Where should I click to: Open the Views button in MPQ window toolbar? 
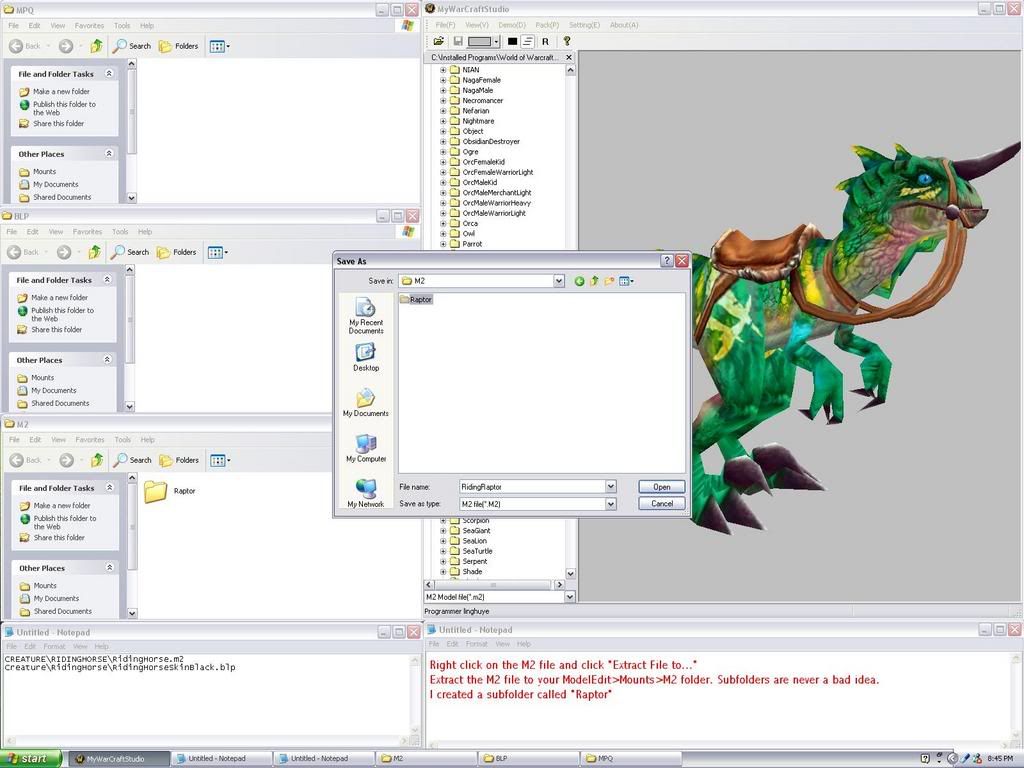[219, 46]
